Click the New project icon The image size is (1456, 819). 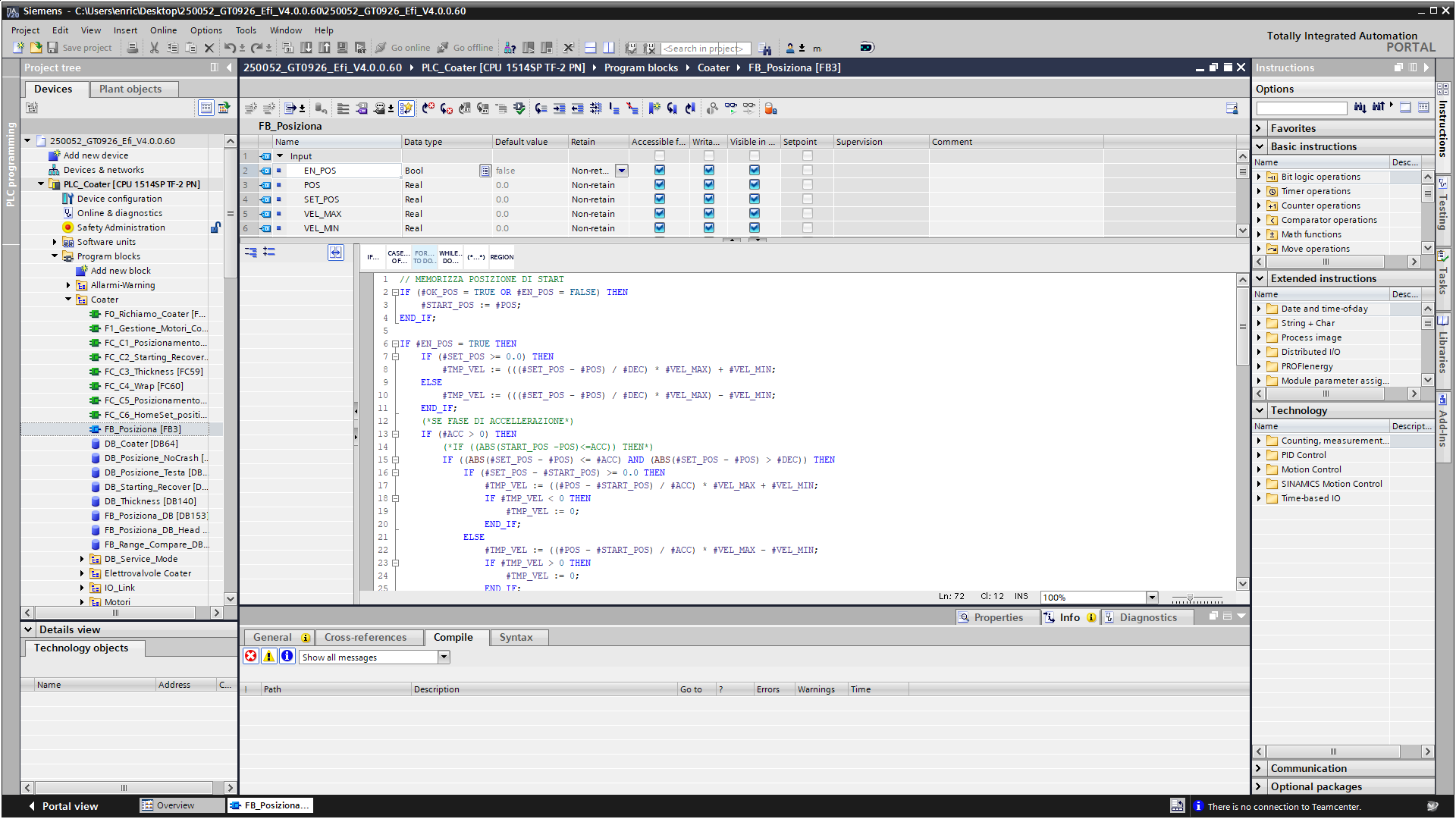(x=19, y=48)
